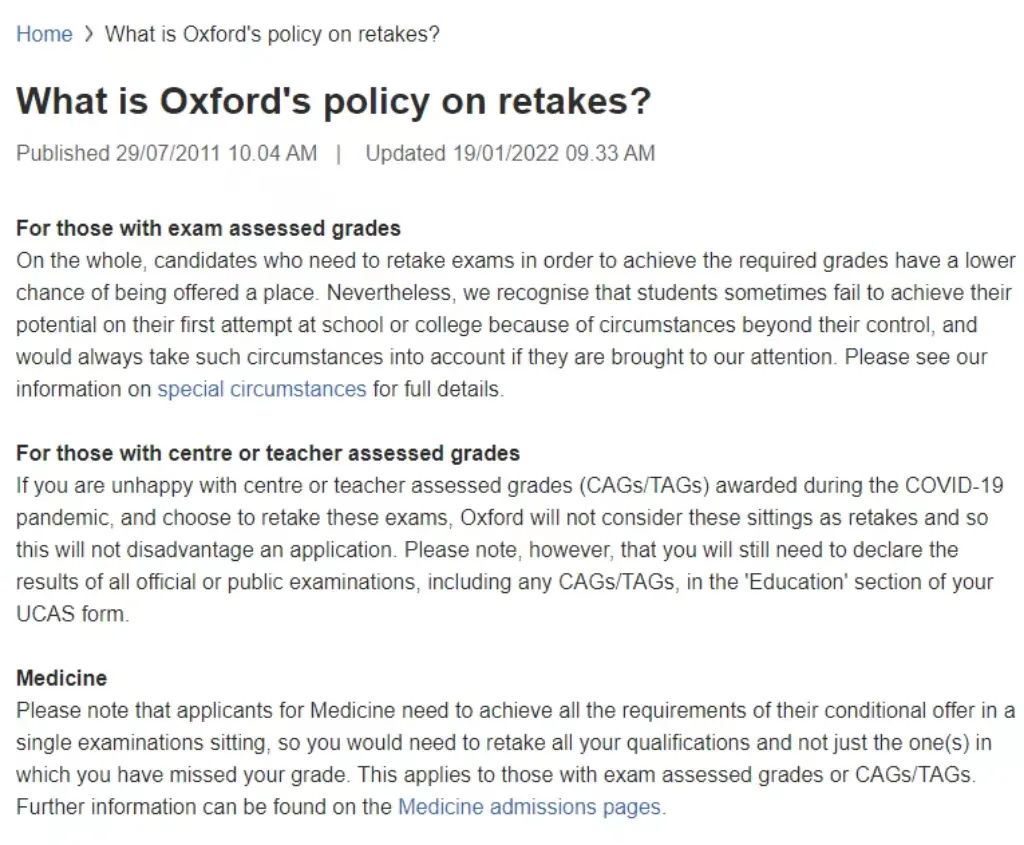Click the breadcrumb chevron separator after Home
The height and width of the screenshot is (845, 1024).
point(89,34)
